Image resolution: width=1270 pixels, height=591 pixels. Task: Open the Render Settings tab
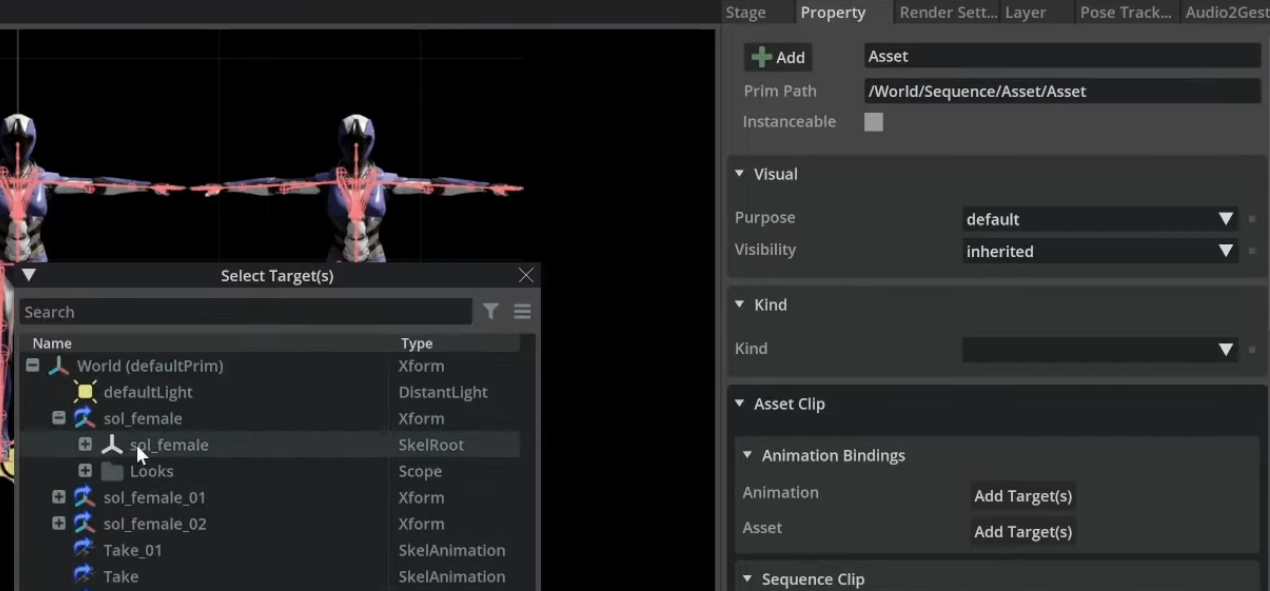pos(948,12)
